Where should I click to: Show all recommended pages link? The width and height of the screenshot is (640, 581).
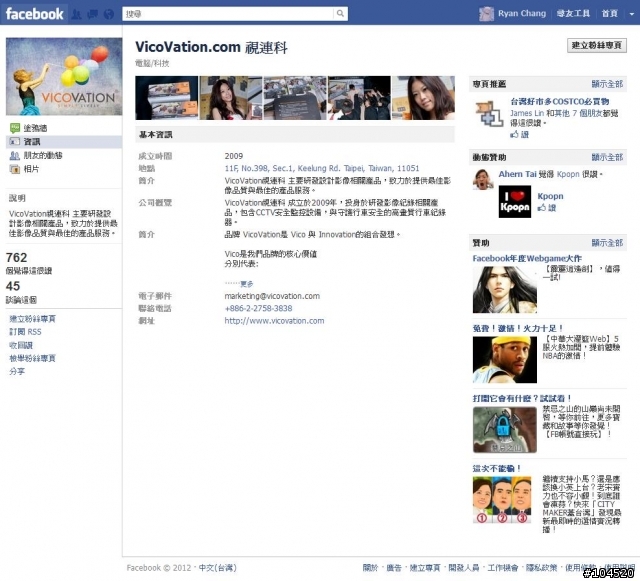(x=607, y=84)
